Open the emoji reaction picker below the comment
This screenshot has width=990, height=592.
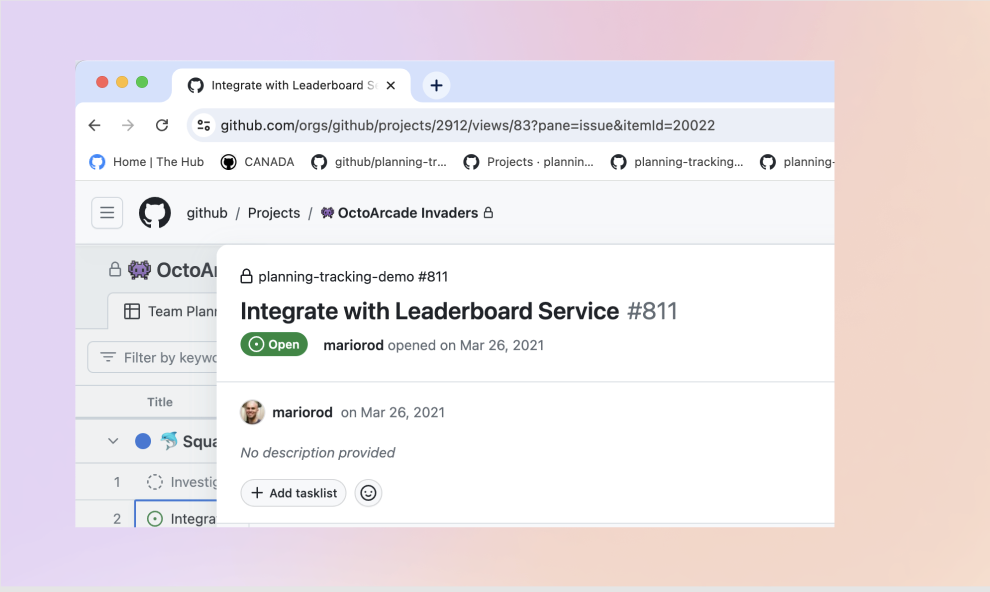pyautogui.click(x=368, y=493)
